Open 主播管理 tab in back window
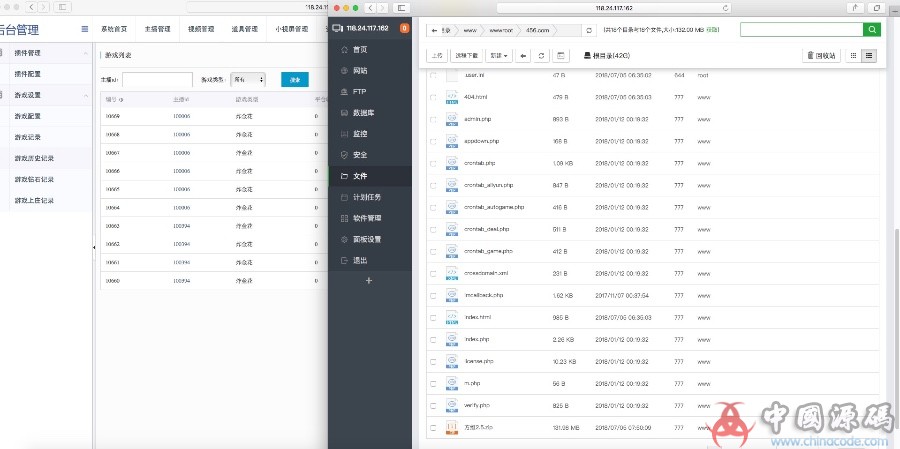 (157, 29)
